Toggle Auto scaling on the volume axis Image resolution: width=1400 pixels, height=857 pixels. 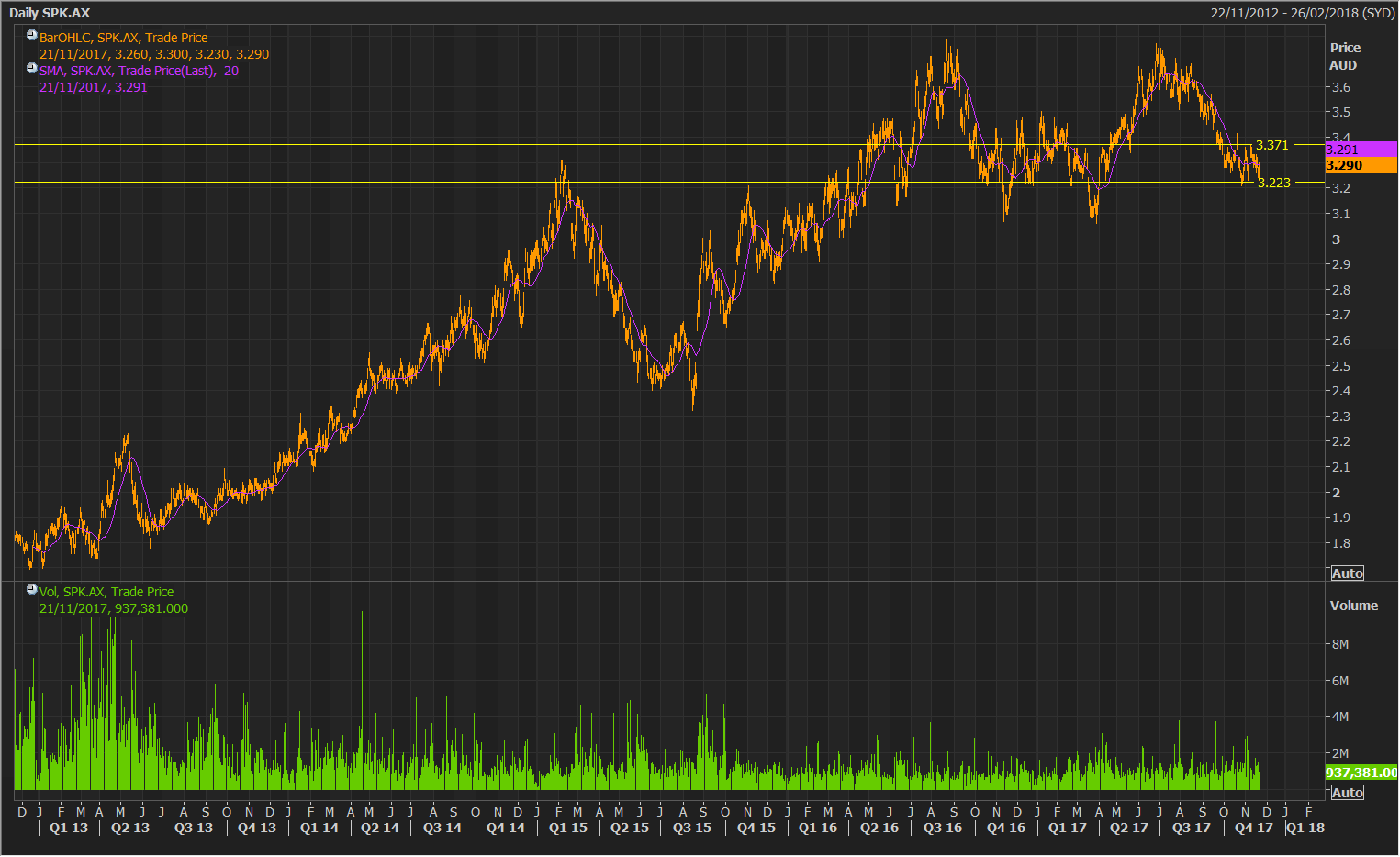tap(1348, 793)
